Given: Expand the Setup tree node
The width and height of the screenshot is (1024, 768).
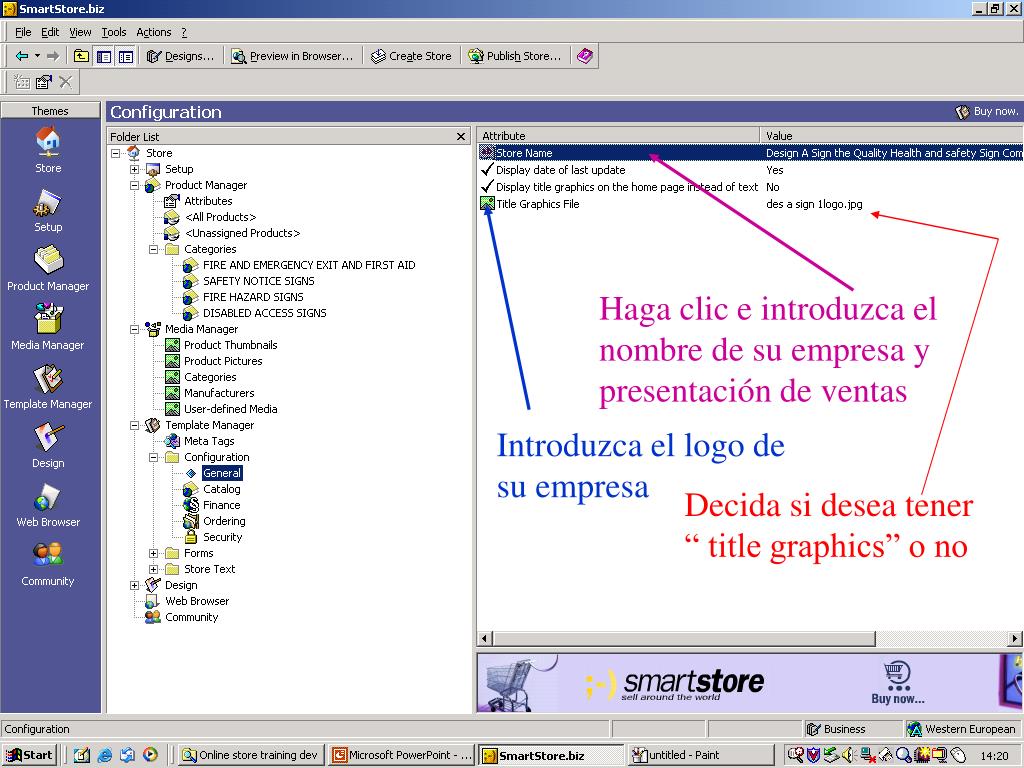Looking at the screenshot, I should click(x=135, y=169).
